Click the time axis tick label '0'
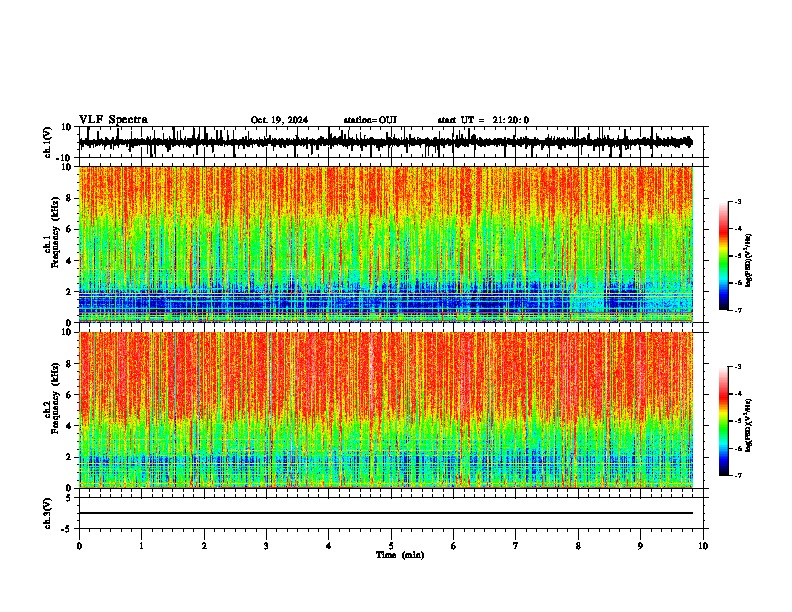This screenshot has width=792, height=612. click(x=79, y=546)
